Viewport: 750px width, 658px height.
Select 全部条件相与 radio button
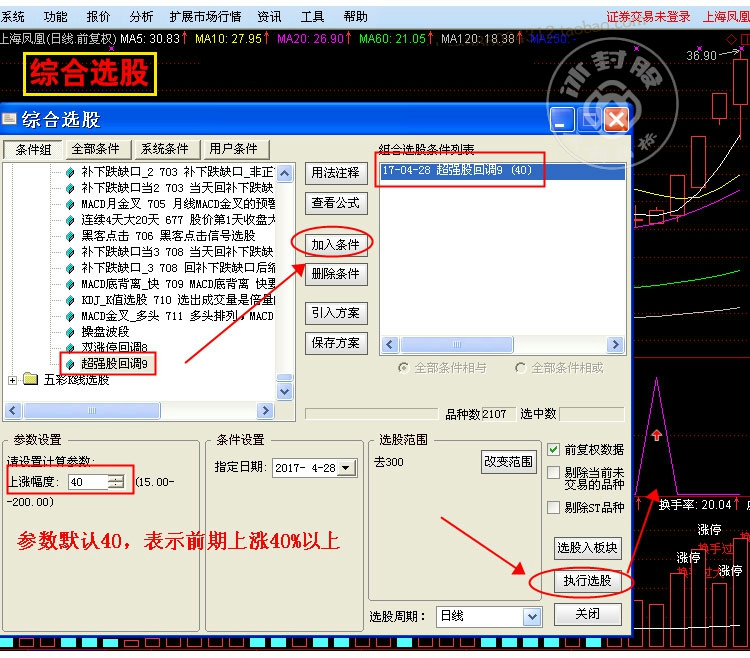(x=404, y=368)
